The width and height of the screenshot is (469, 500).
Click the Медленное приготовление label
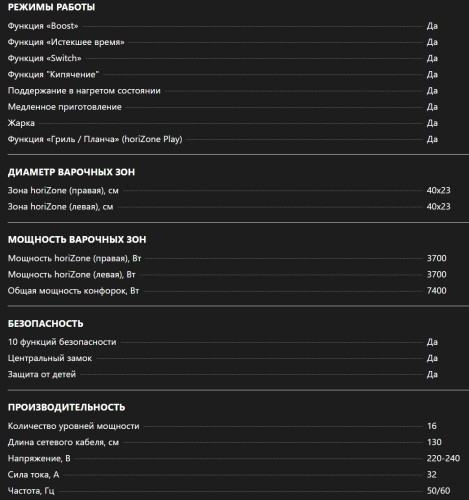[x=65, y=107]
